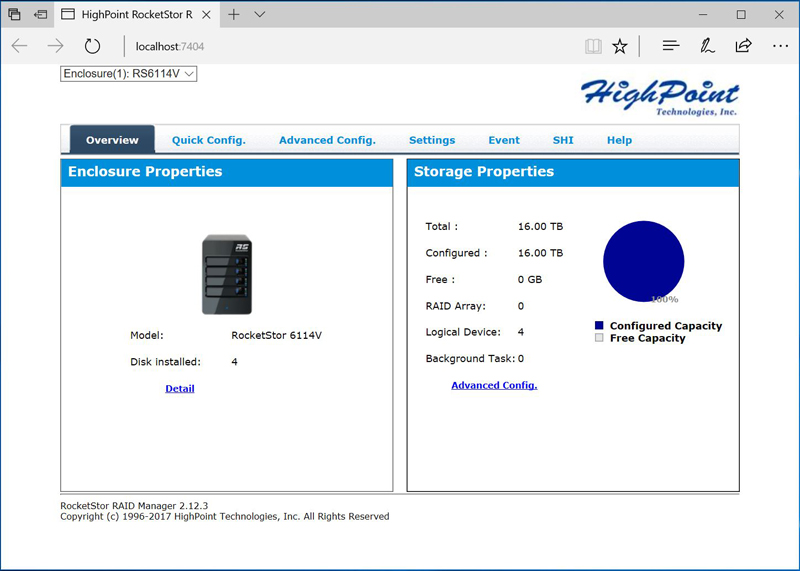Open the Hub lines icon

coord(671,46)
